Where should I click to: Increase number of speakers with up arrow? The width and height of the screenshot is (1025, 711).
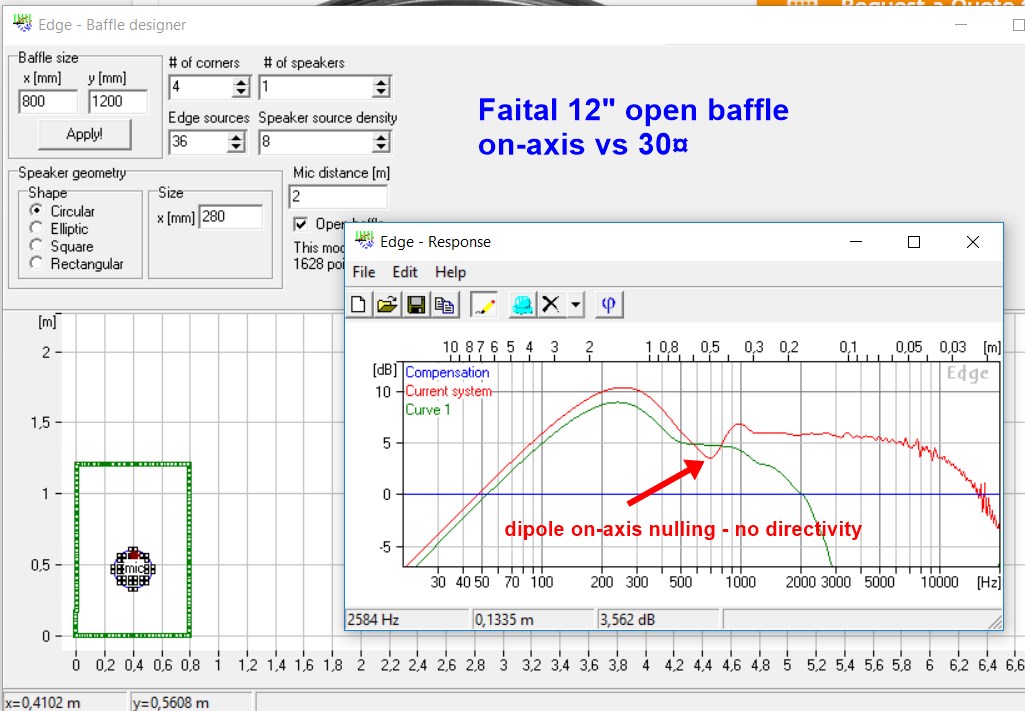point(381,82)
